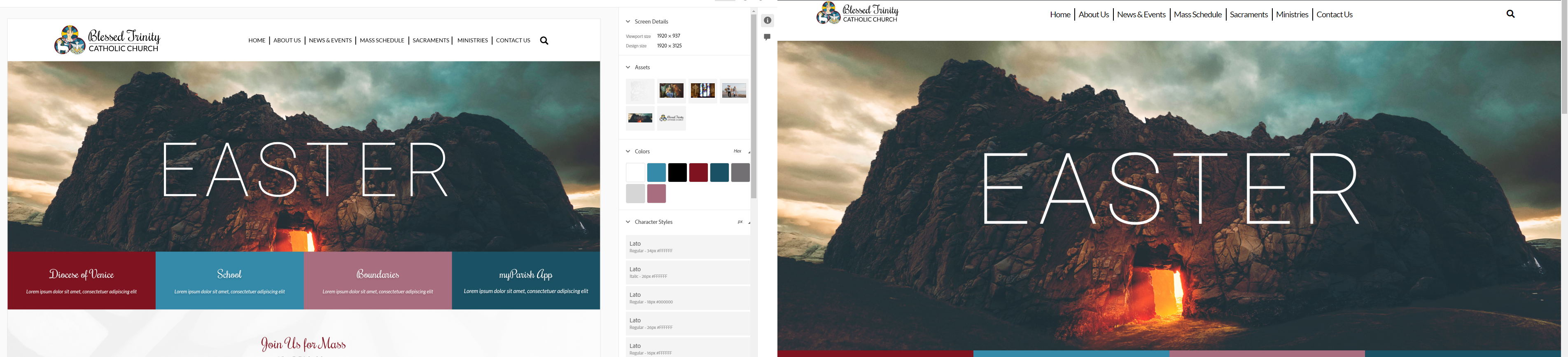
Task: Click the Blessed Trinity logo on the live site
Action: [x=857, y=14]
